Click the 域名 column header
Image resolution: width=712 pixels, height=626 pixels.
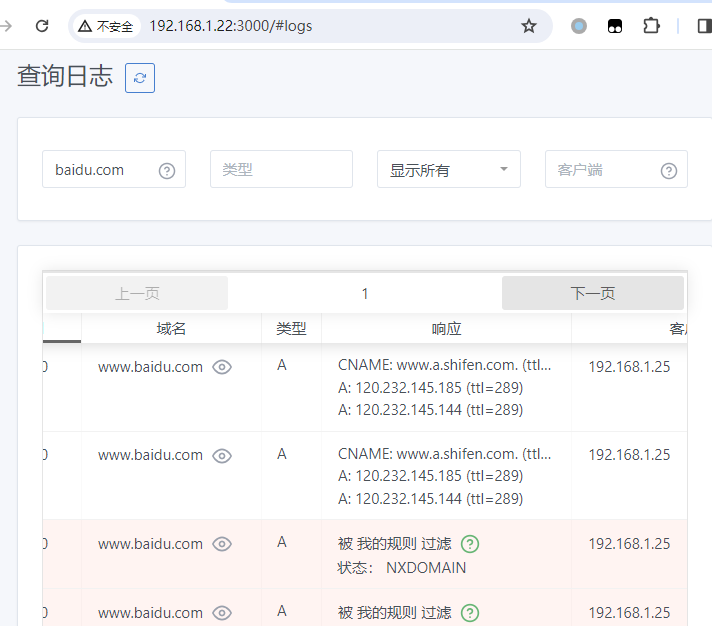[x=171, y=328]
